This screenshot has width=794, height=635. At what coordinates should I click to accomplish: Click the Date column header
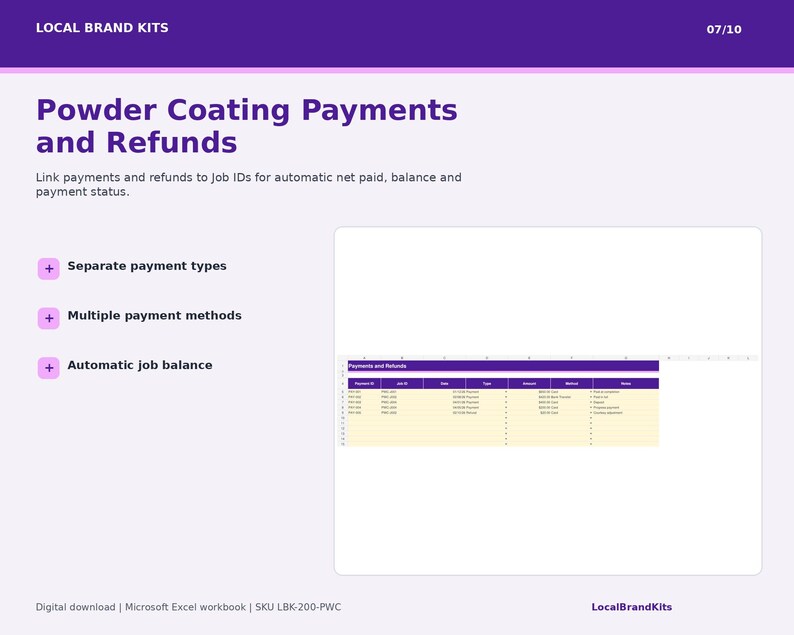[445, 383]
